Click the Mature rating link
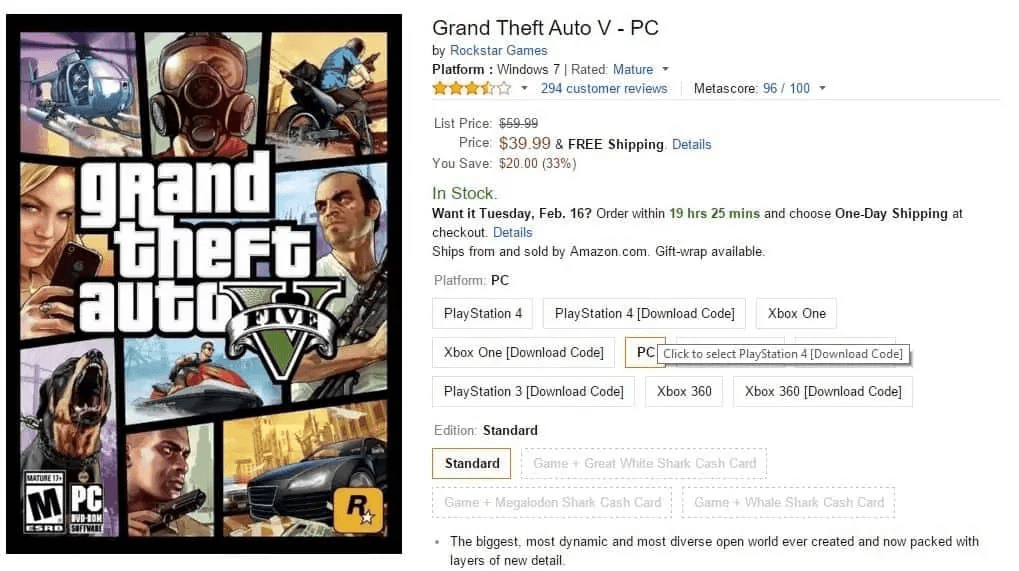Screen dimensions: 1019x571 632,69
